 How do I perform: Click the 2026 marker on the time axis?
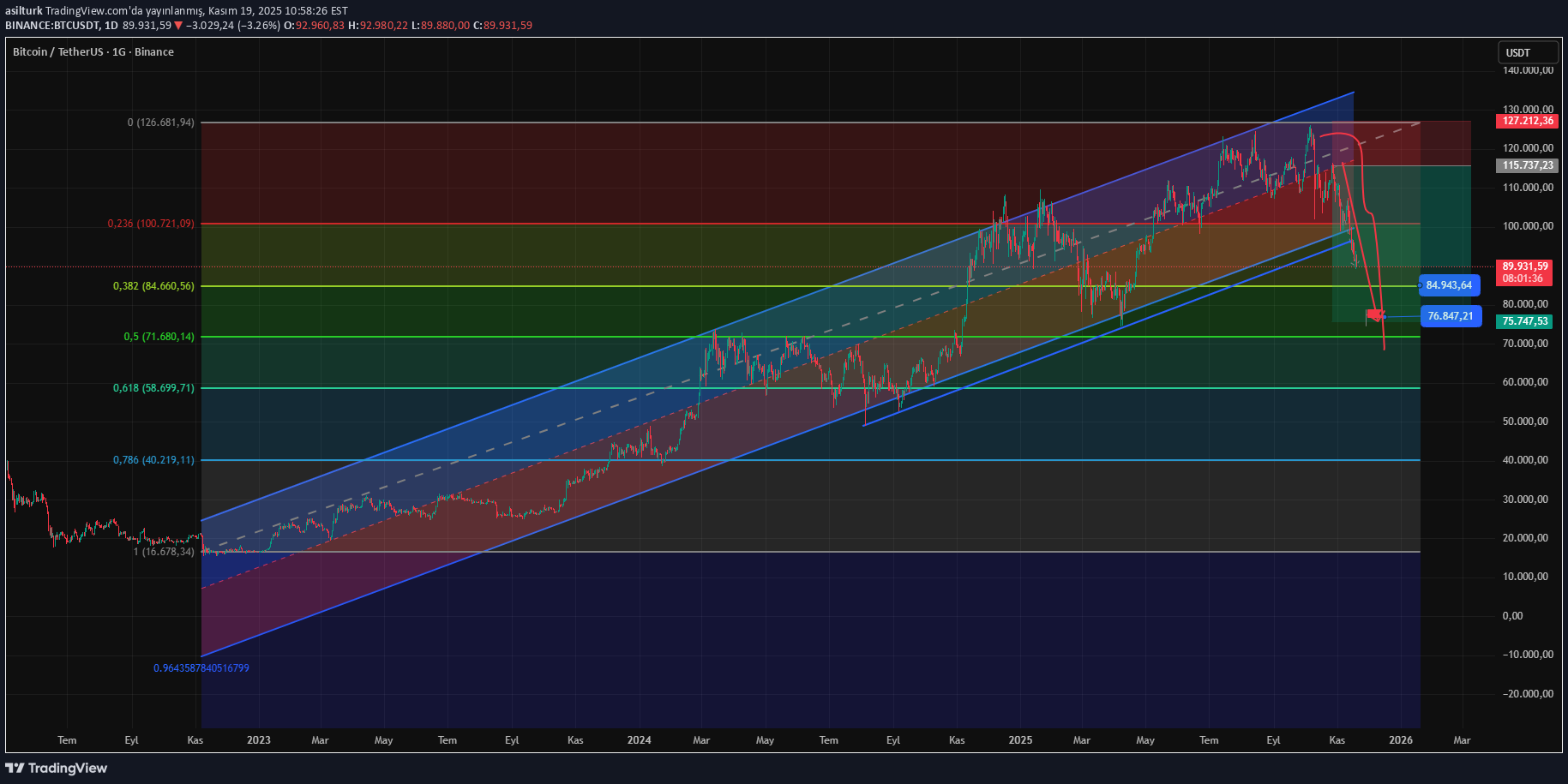pyautogui.click(x=1401, y=740)
